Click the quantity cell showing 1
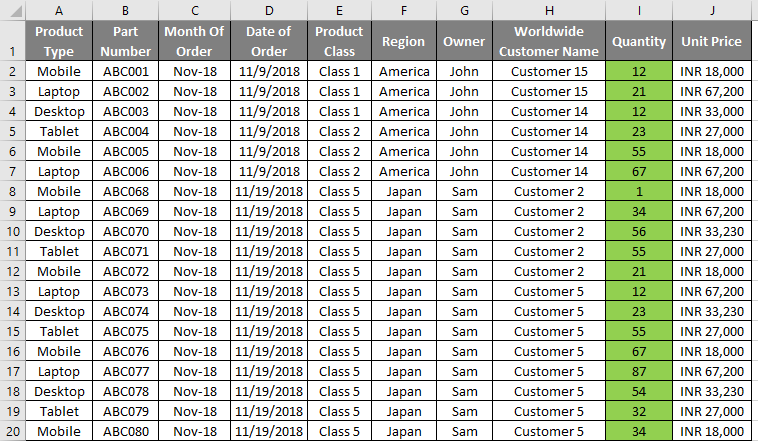 [x=639, y=191]
